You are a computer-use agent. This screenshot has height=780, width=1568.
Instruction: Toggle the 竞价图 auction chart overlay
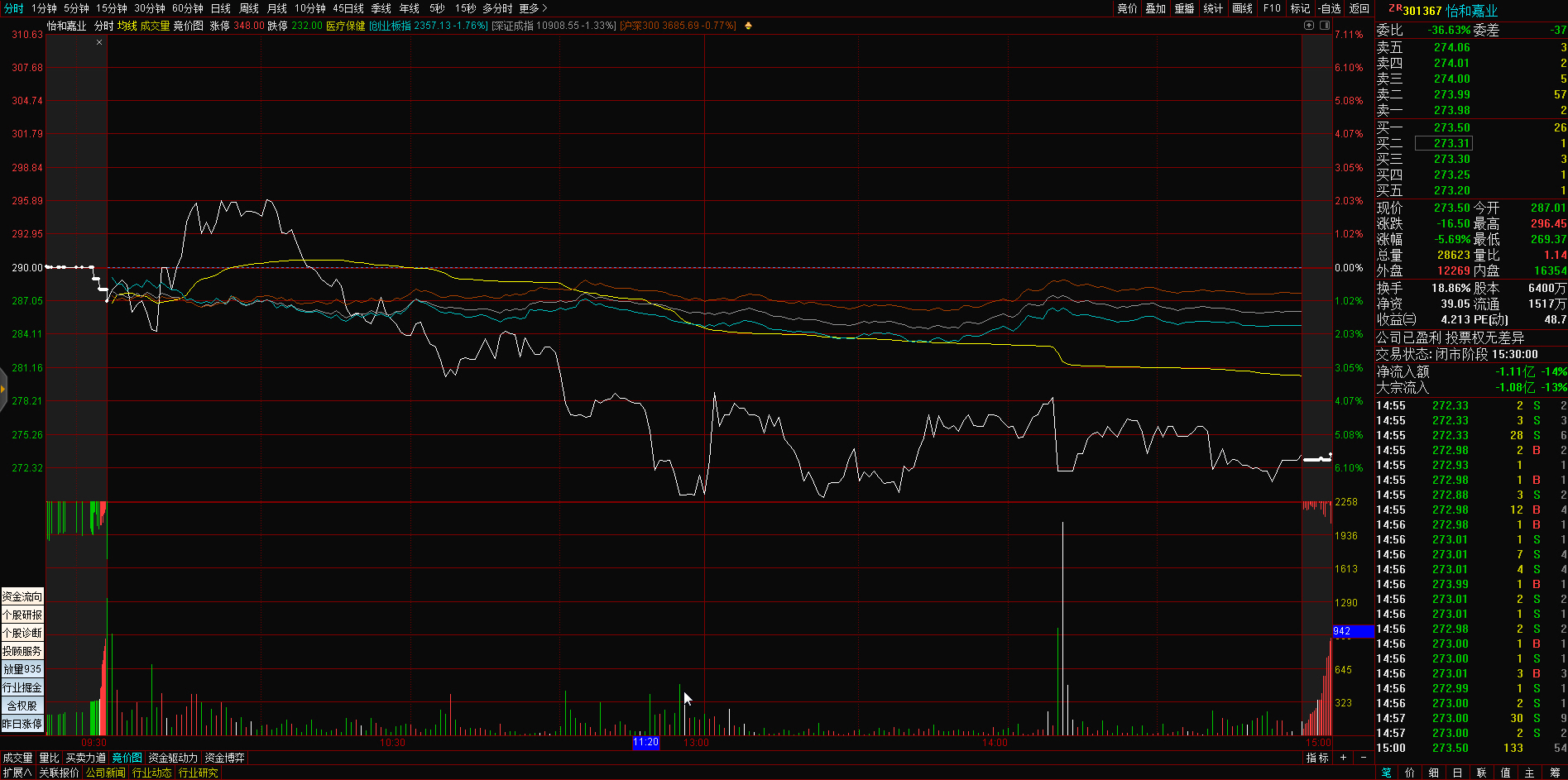coord(189,26)
